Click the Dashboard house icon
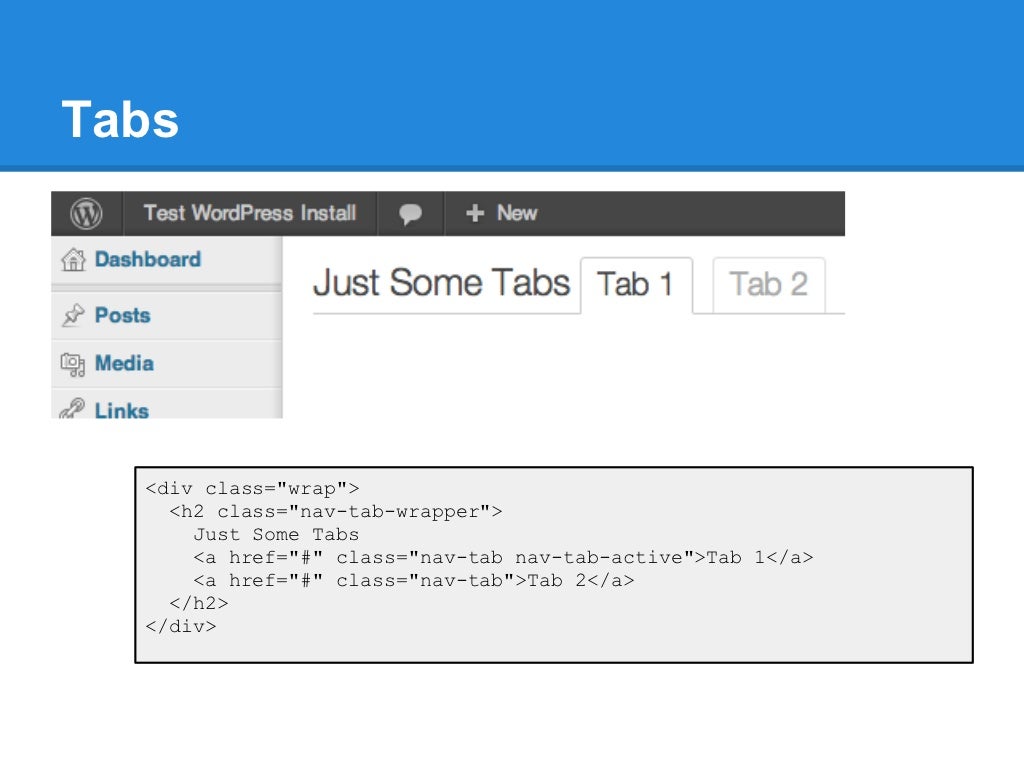Image resolution: width=1024 pixels, height=768 pixels. (x=73, y=259)
